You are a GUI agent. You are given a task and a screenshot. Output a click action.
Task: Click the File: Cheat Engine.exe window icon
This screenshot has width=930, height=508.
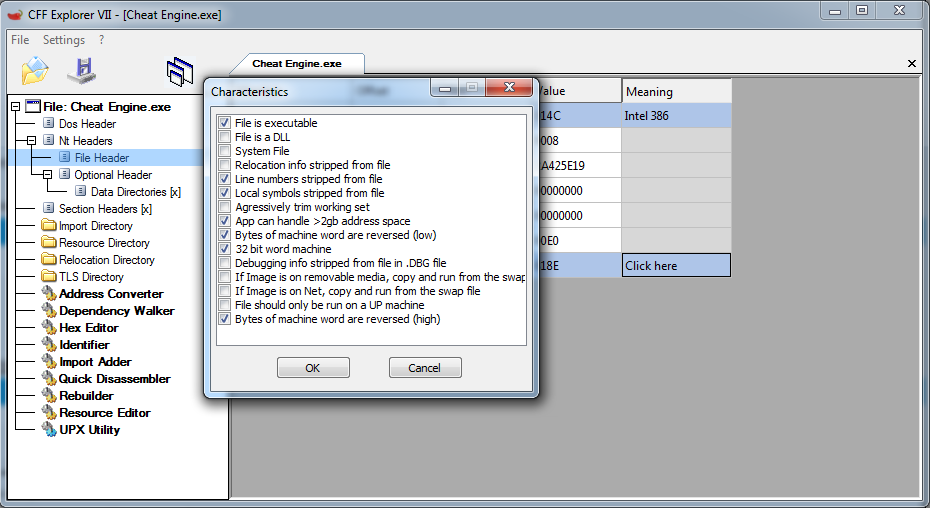click(33, 107)
